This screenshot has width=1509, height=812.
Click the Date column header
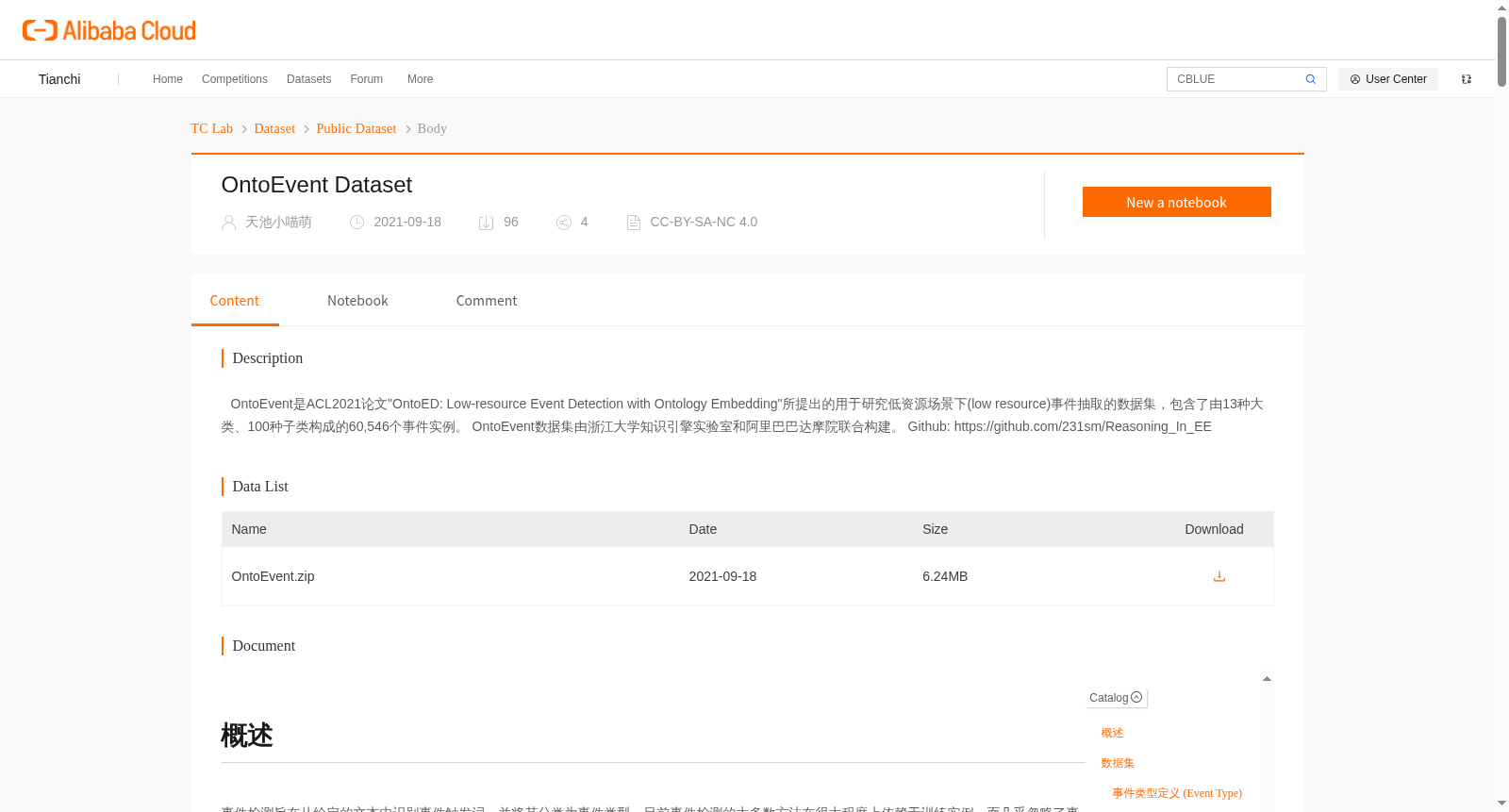703,529
